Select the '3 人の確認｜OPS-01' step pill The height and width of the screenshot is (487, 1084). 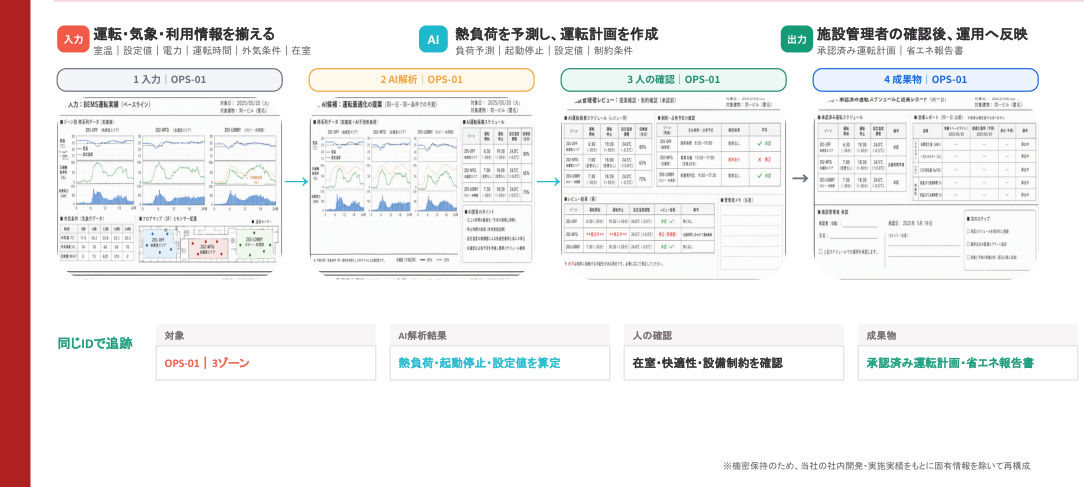(x=673, y=80)
